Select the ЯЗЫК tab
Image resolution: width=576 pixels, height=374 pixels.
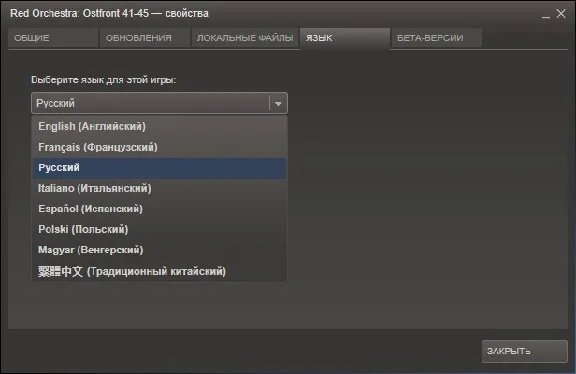pos(345,38)
